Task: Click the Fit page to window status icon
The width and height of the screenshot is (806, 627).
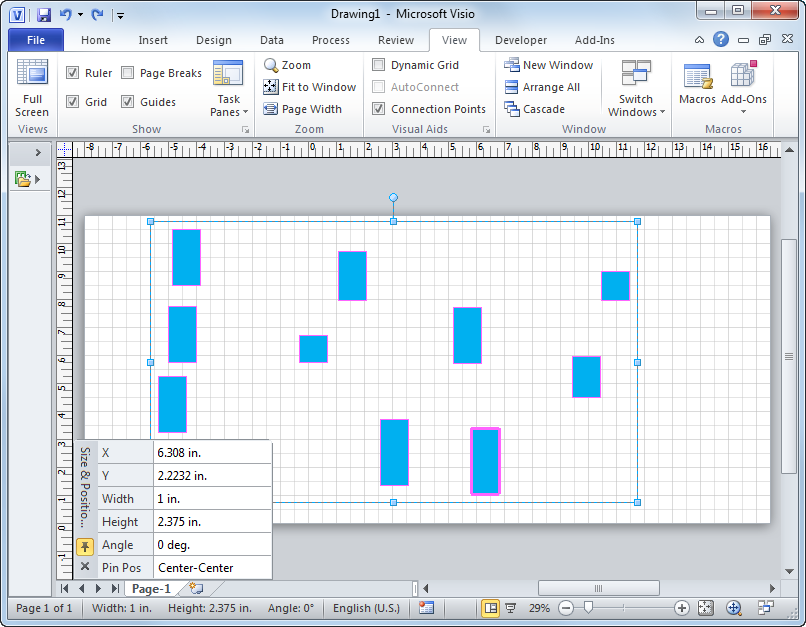Action: click(706, 608)
